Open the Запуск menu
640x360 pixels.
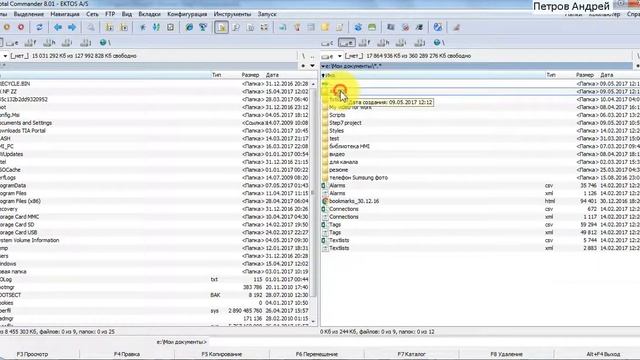coord(267,14)
